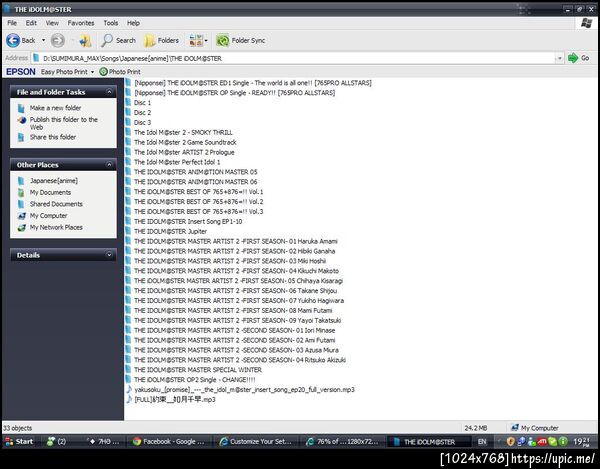600x469 pixels.
Task: Collapse the Other Places panel
Action: pyautogui.click(x=109, y=165)
